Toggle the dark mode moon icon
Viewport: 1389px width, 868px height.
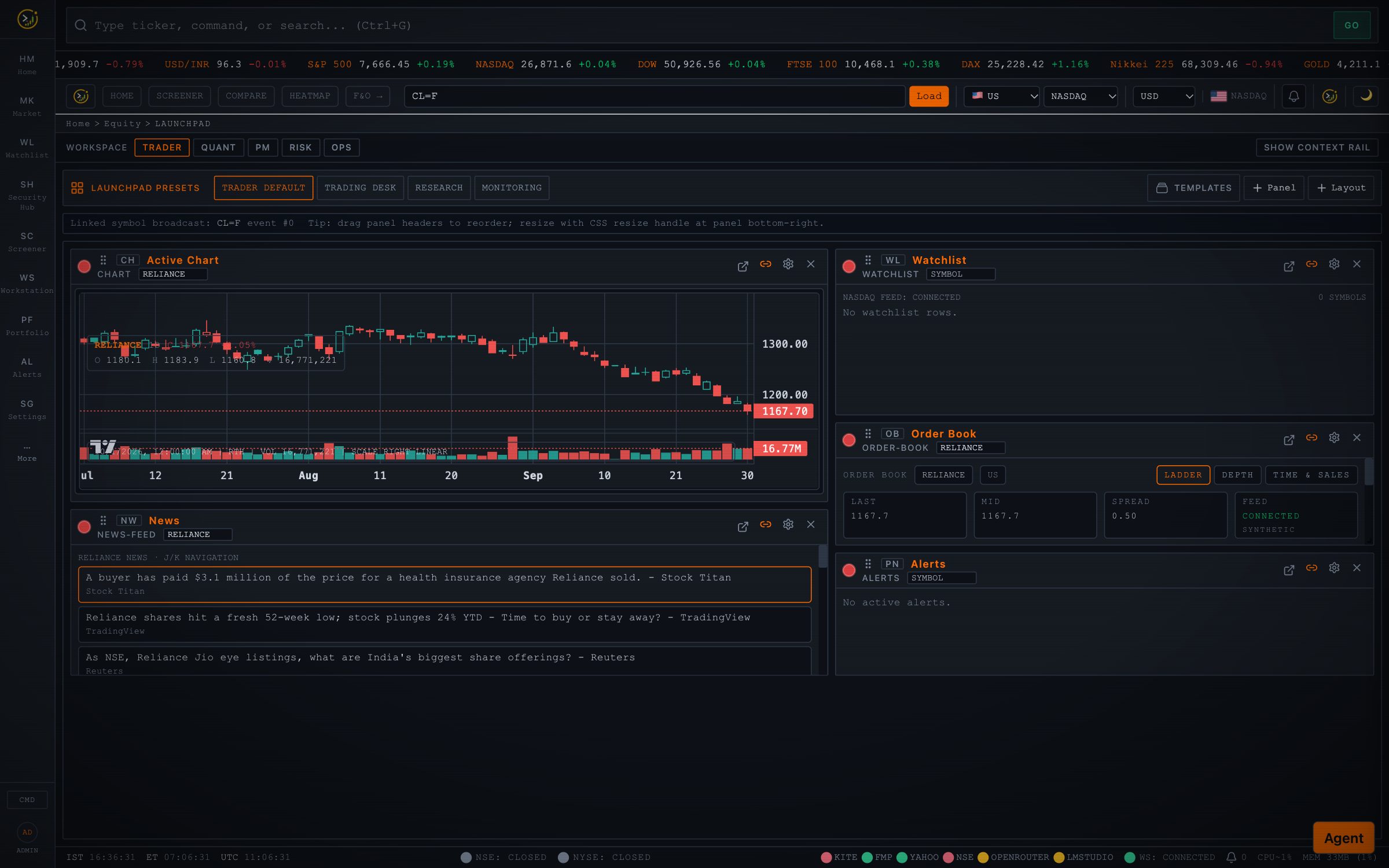pyautogui.click(x=1366, y=96)
